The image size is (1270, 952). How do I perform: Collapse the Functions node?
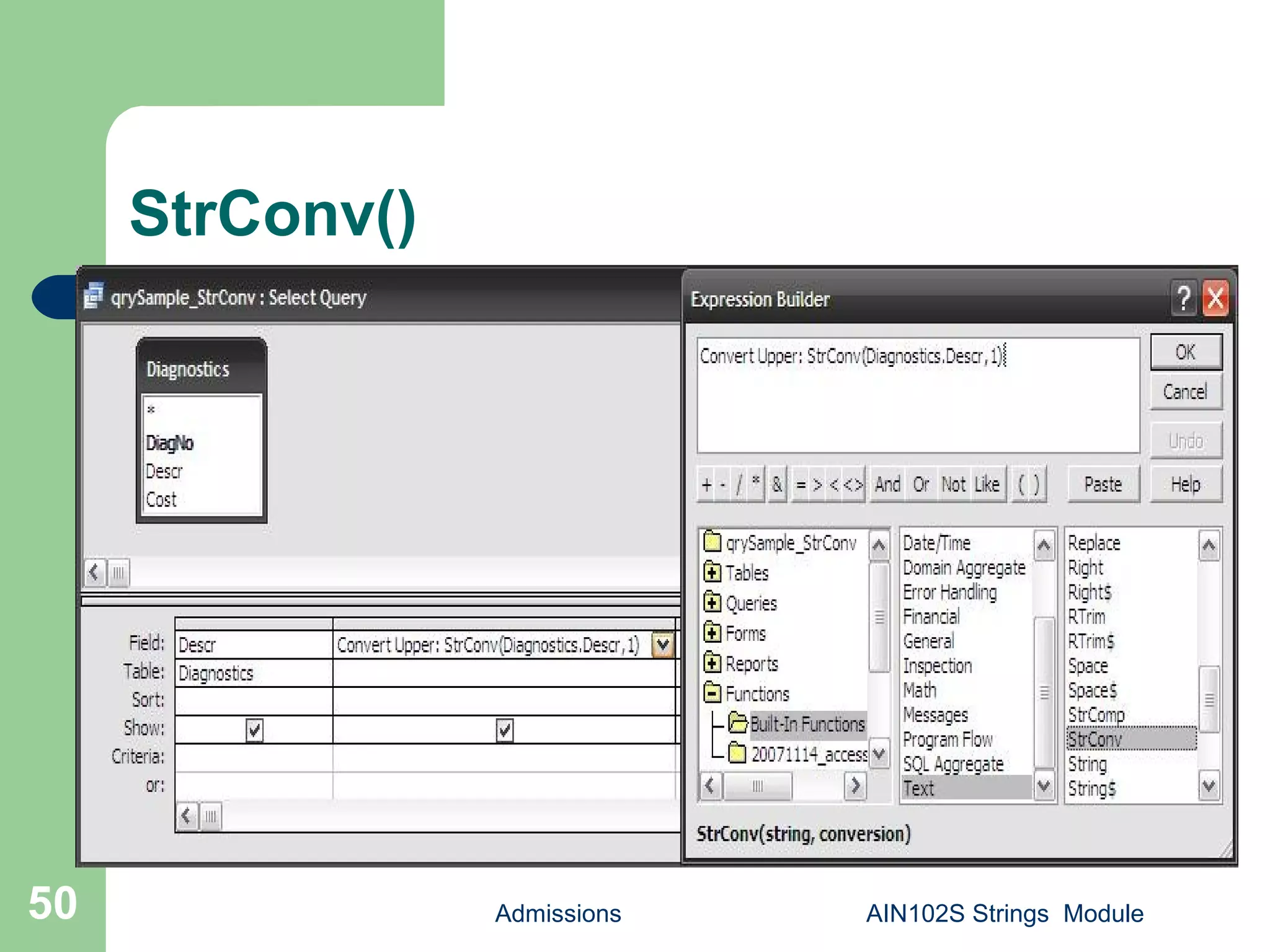tap(713, 693)
